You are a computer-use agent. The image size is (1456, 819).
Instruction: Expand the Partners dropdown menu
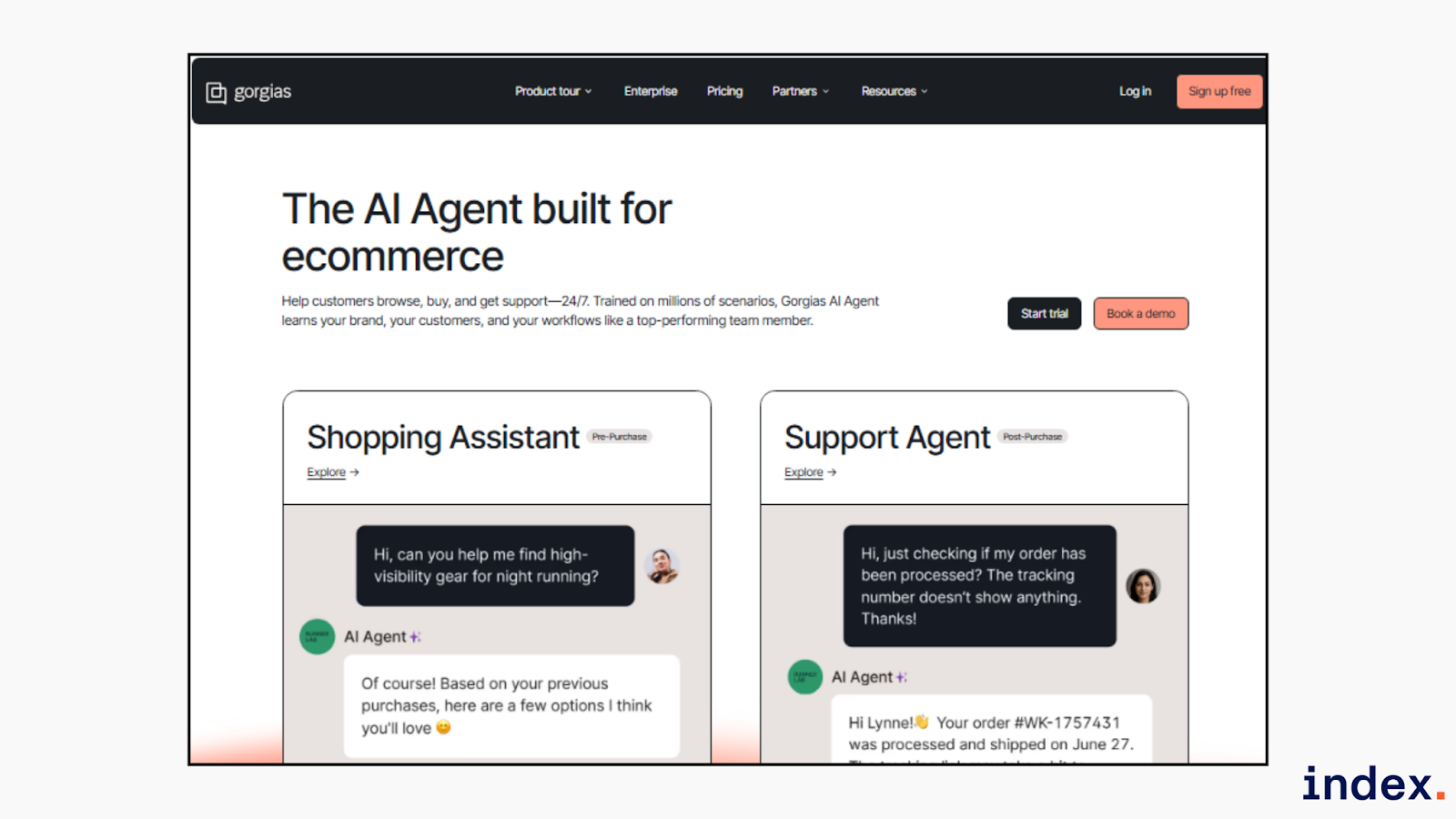800,91
